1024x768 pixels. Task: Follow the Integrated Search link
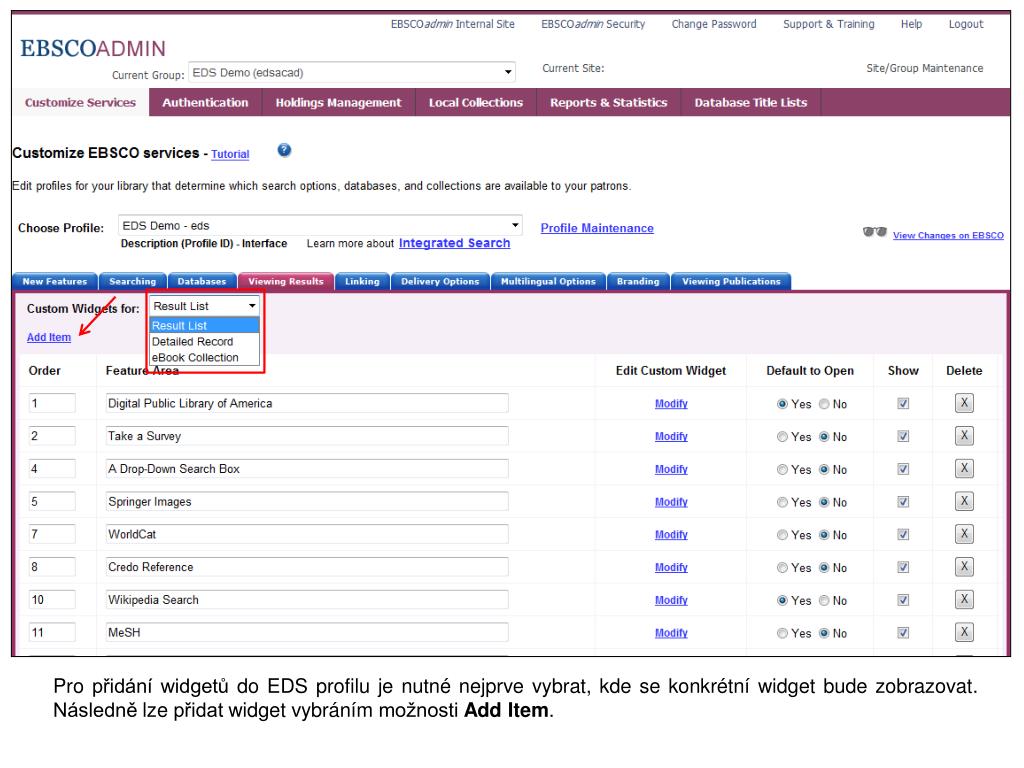click(455, 243)
